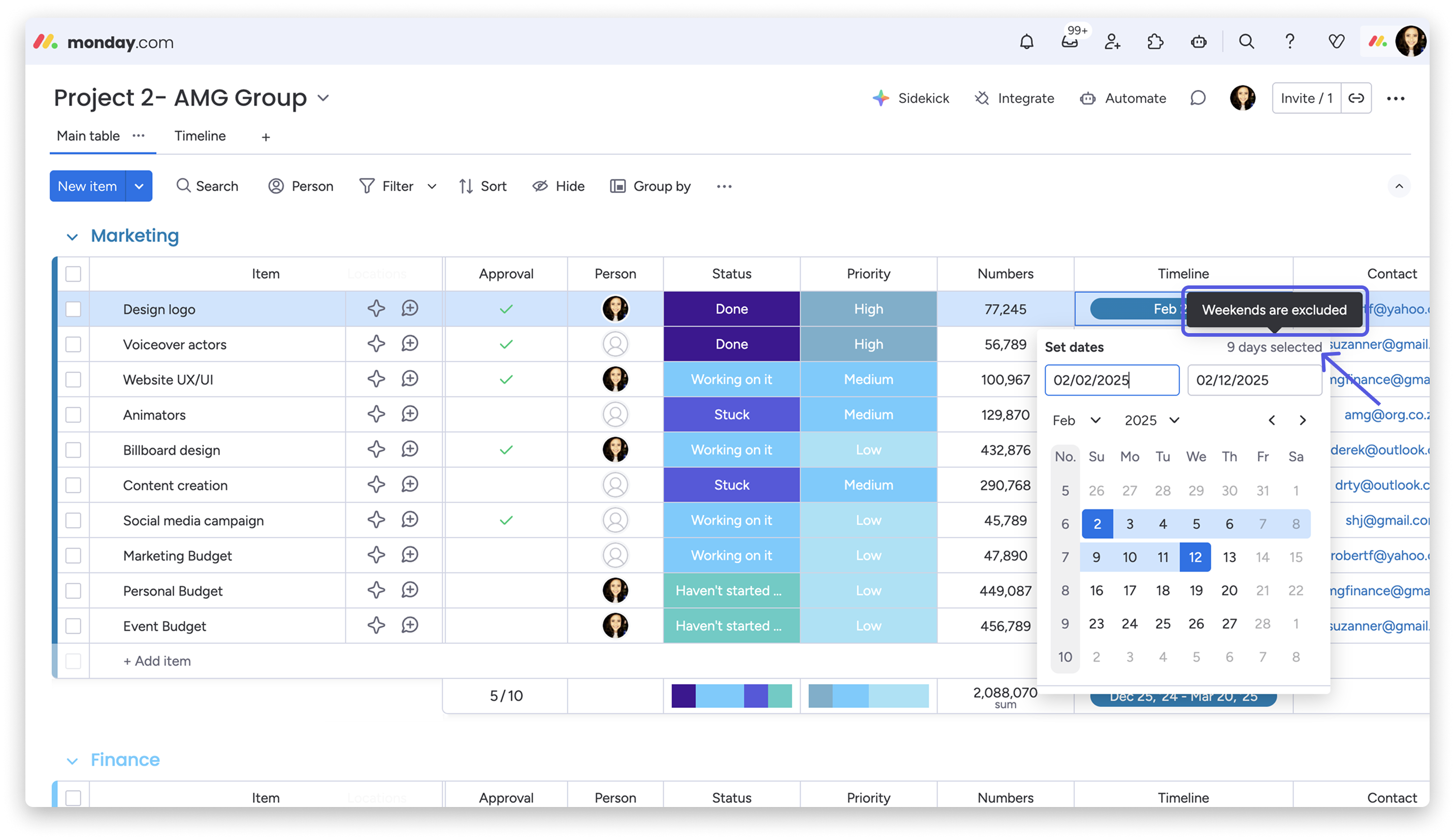Image resolution: width=1455 pixels, height=840 pixels.
Task: Click the top-bar search magnifier icon
Action: click(1246, 42)
